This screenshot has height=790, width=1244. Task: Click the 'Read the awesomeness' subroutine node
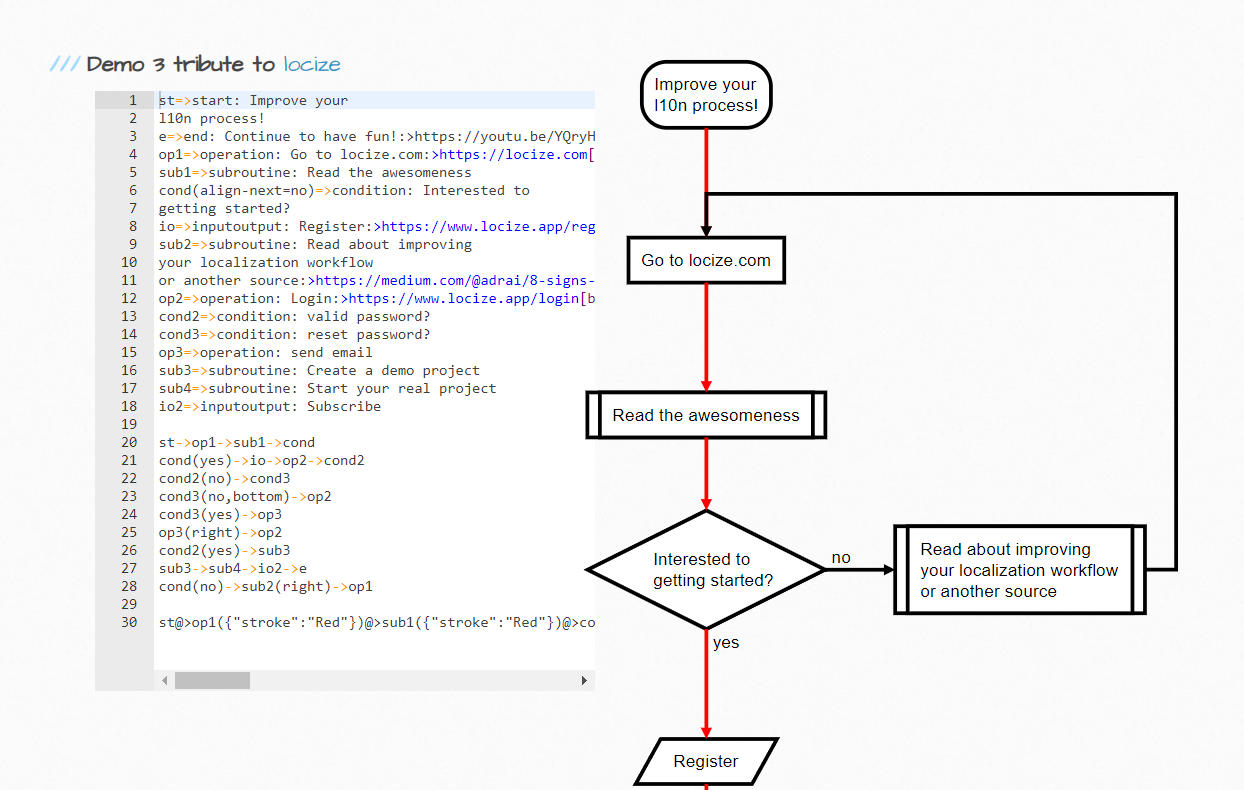pos(706,415)
